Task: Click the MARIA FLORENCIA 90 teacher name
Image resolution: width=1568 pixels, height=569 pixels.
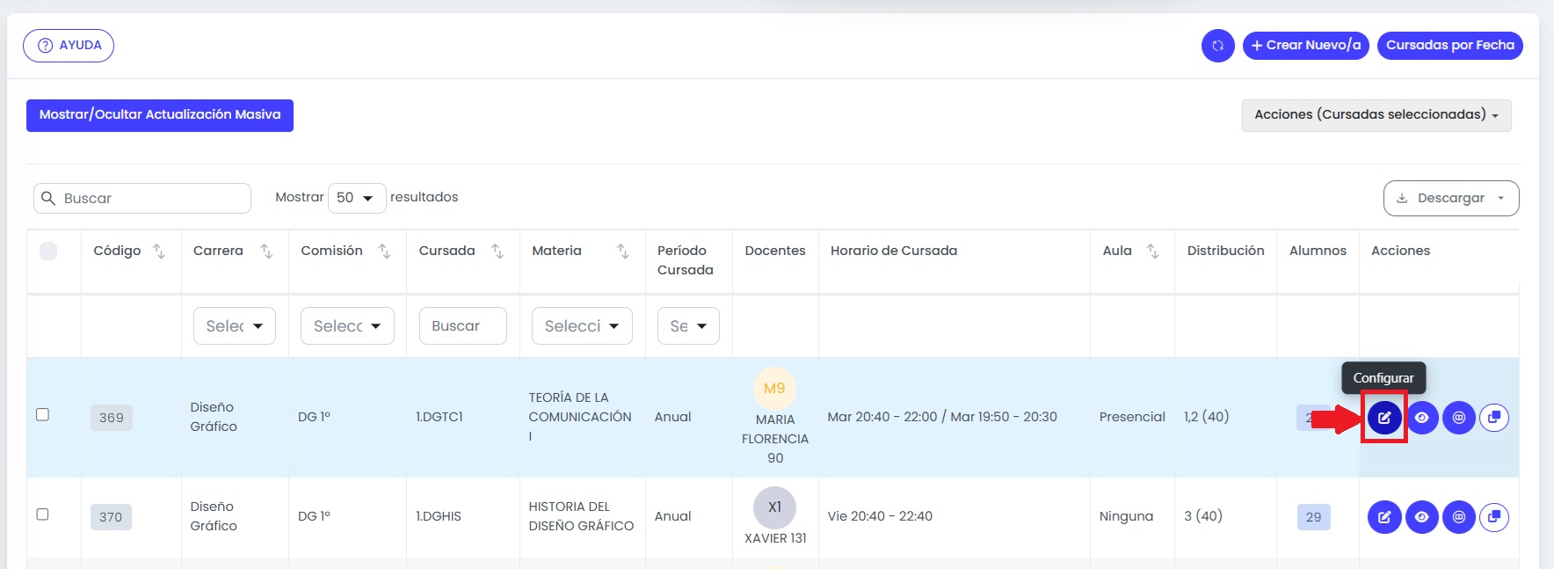Action: 775,439
